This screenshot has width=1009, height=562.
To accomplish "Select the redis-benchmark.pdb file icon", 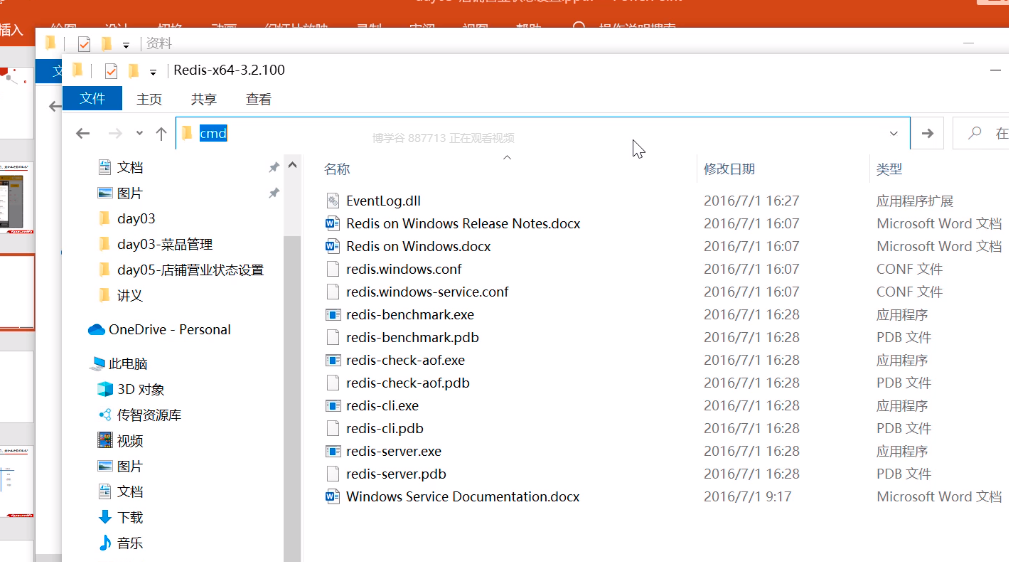I will (332, 337).
